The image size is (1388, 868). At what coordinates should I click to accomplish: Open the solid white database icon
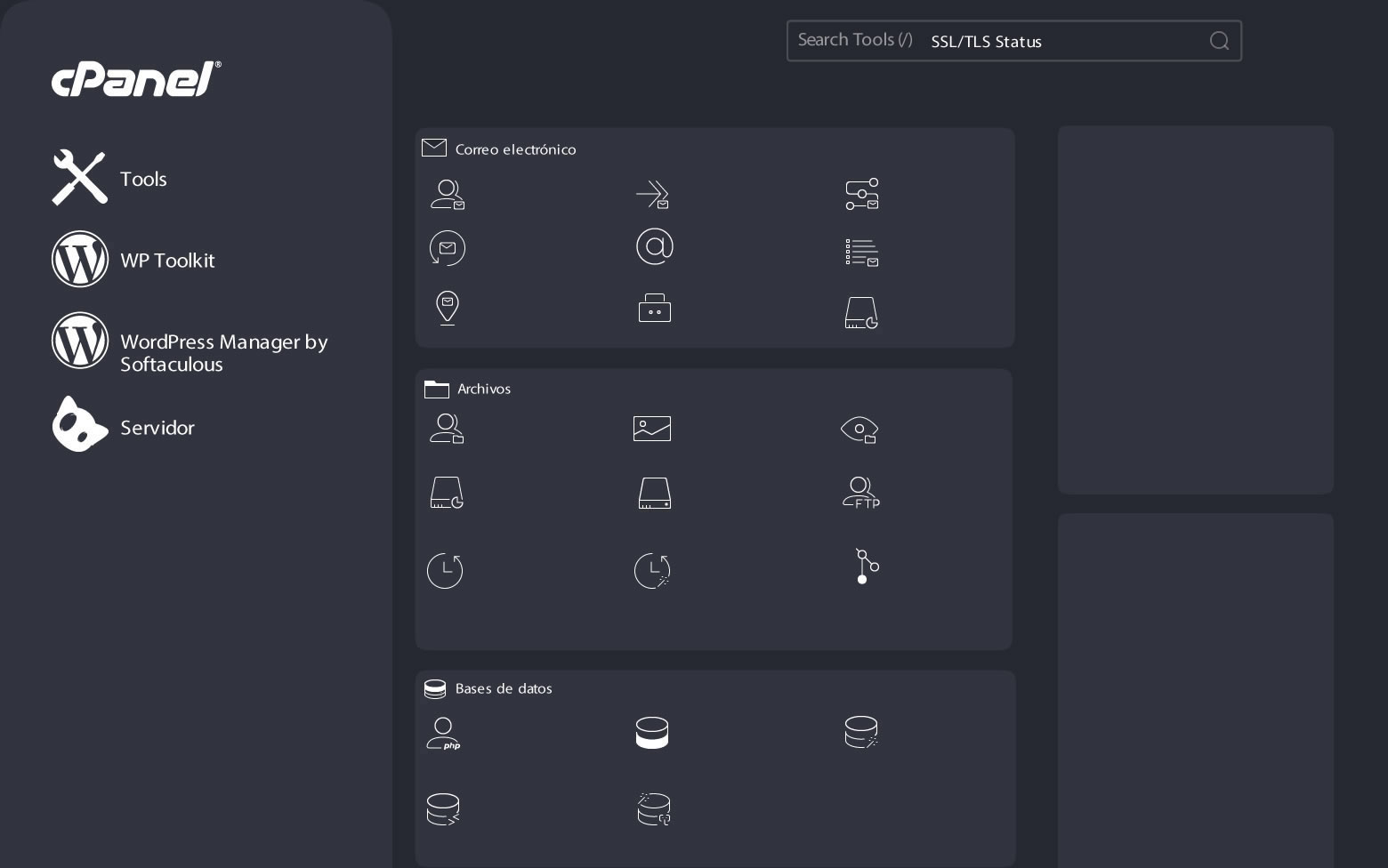click(x=652, y=733)
